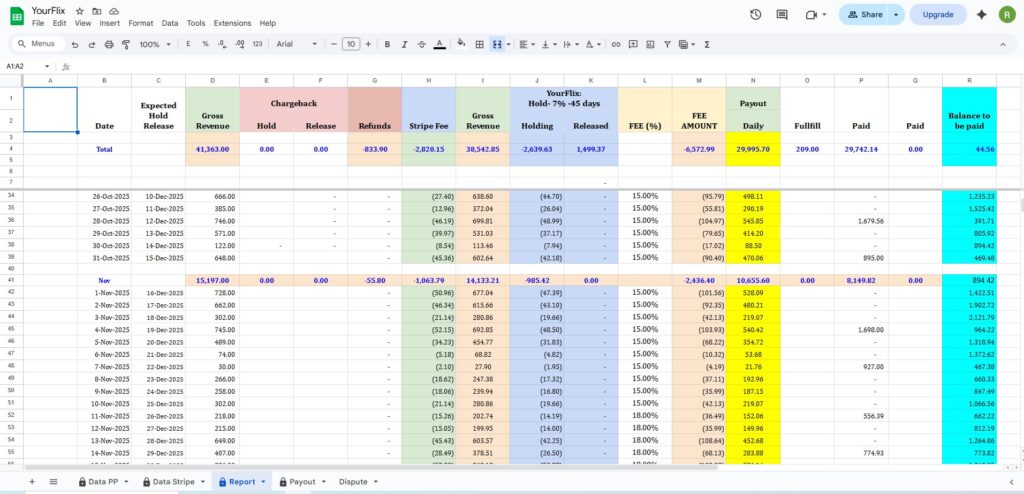The height and width of the screenshot is (494, 1024).
Task: Click the Share button
Action: pos(865,14)
